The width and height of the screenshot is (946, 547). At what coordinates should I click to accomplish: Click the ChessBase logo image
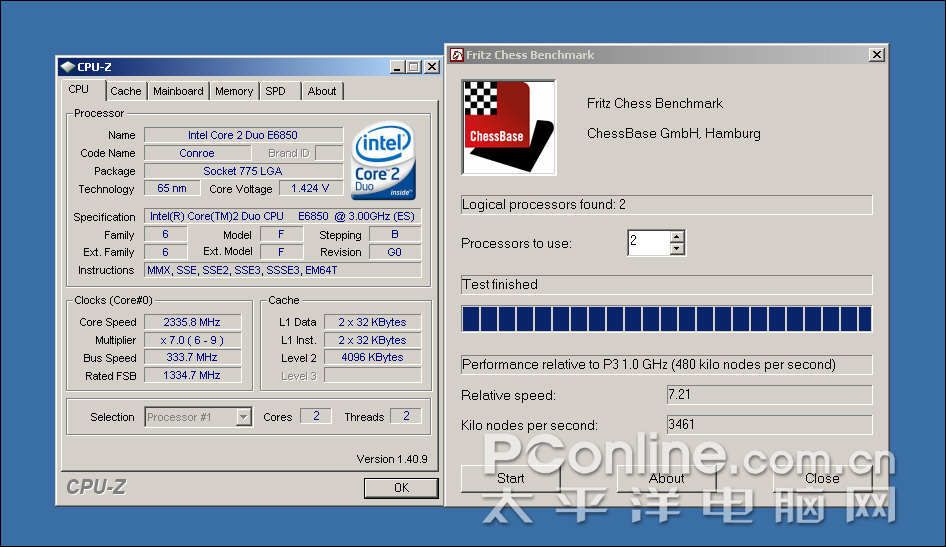pos(509,127)
